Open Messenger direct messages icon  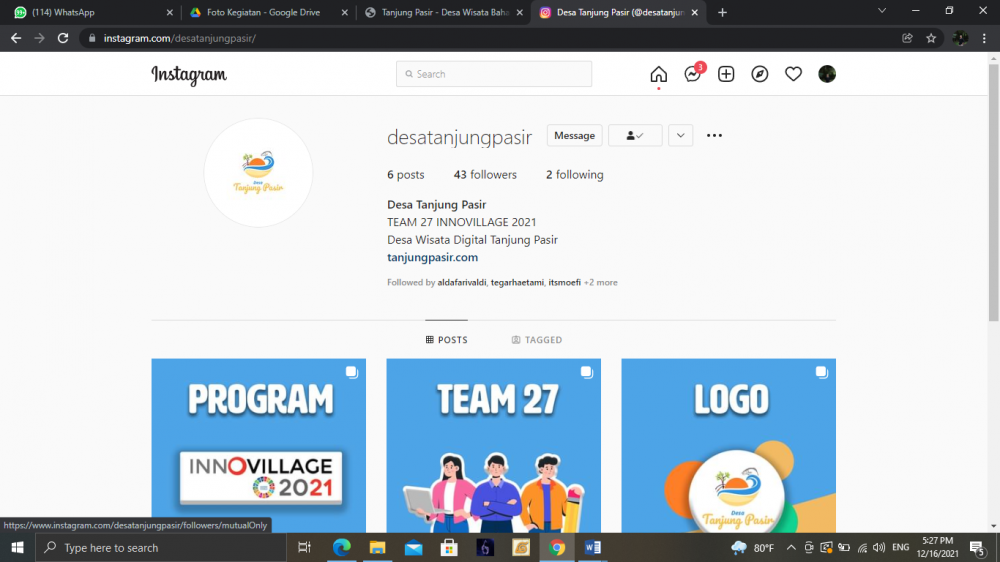coord(693,74)
